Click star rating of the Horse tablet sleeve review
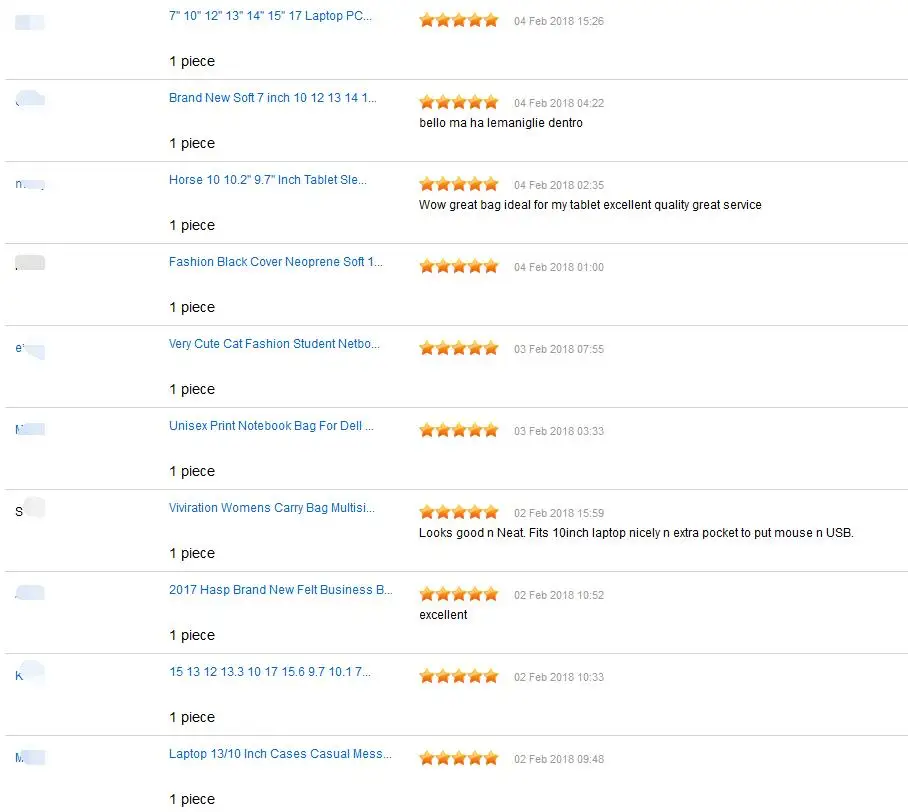Screen dimensions: 908x812 click(459, 185)
